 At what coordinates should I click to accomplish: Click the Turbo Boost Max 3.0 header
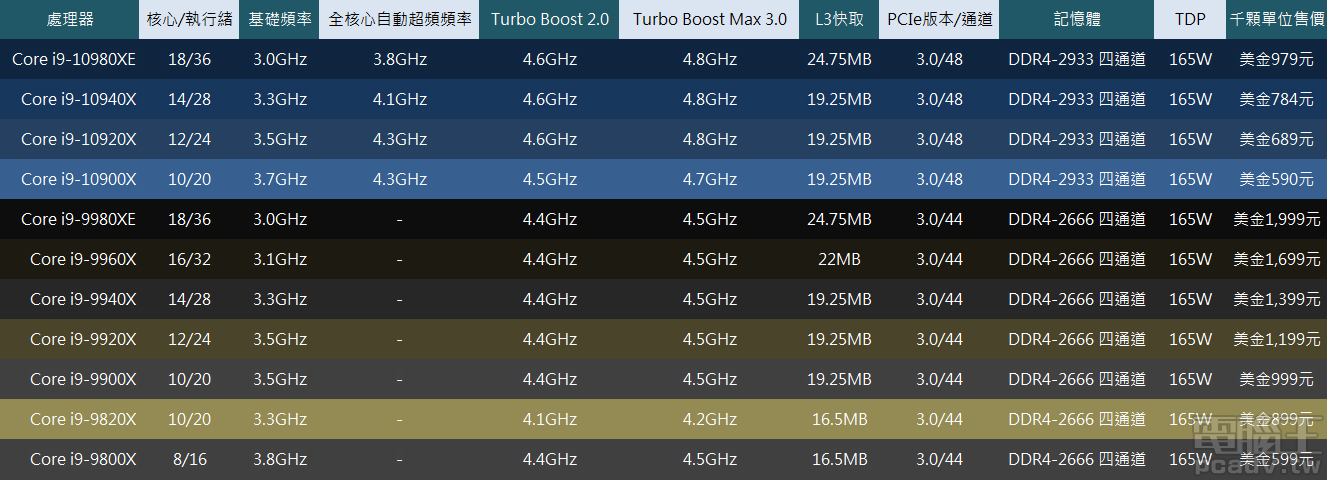(709, 19)
